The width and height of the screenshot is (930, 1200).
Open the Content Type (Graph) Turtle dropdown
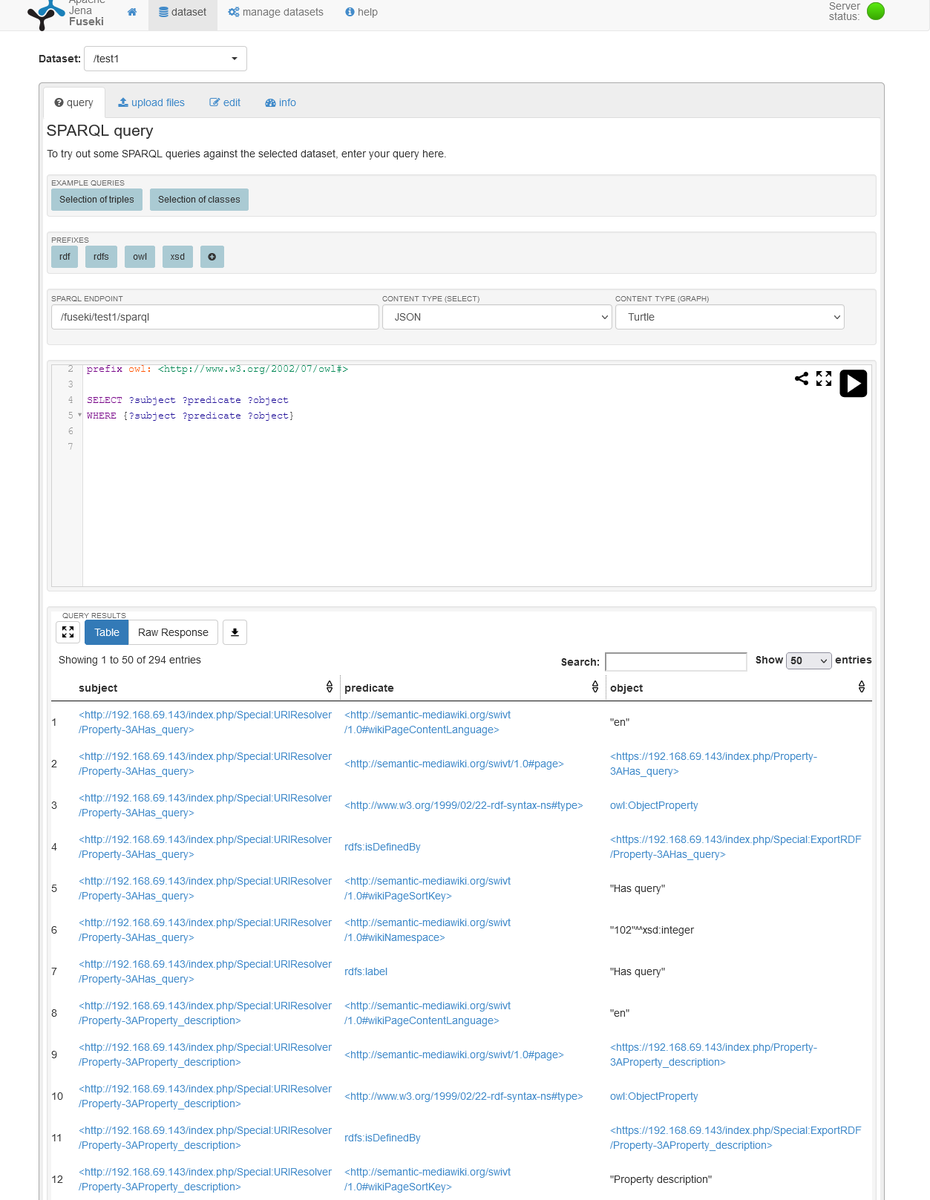[x=729, y=317]
